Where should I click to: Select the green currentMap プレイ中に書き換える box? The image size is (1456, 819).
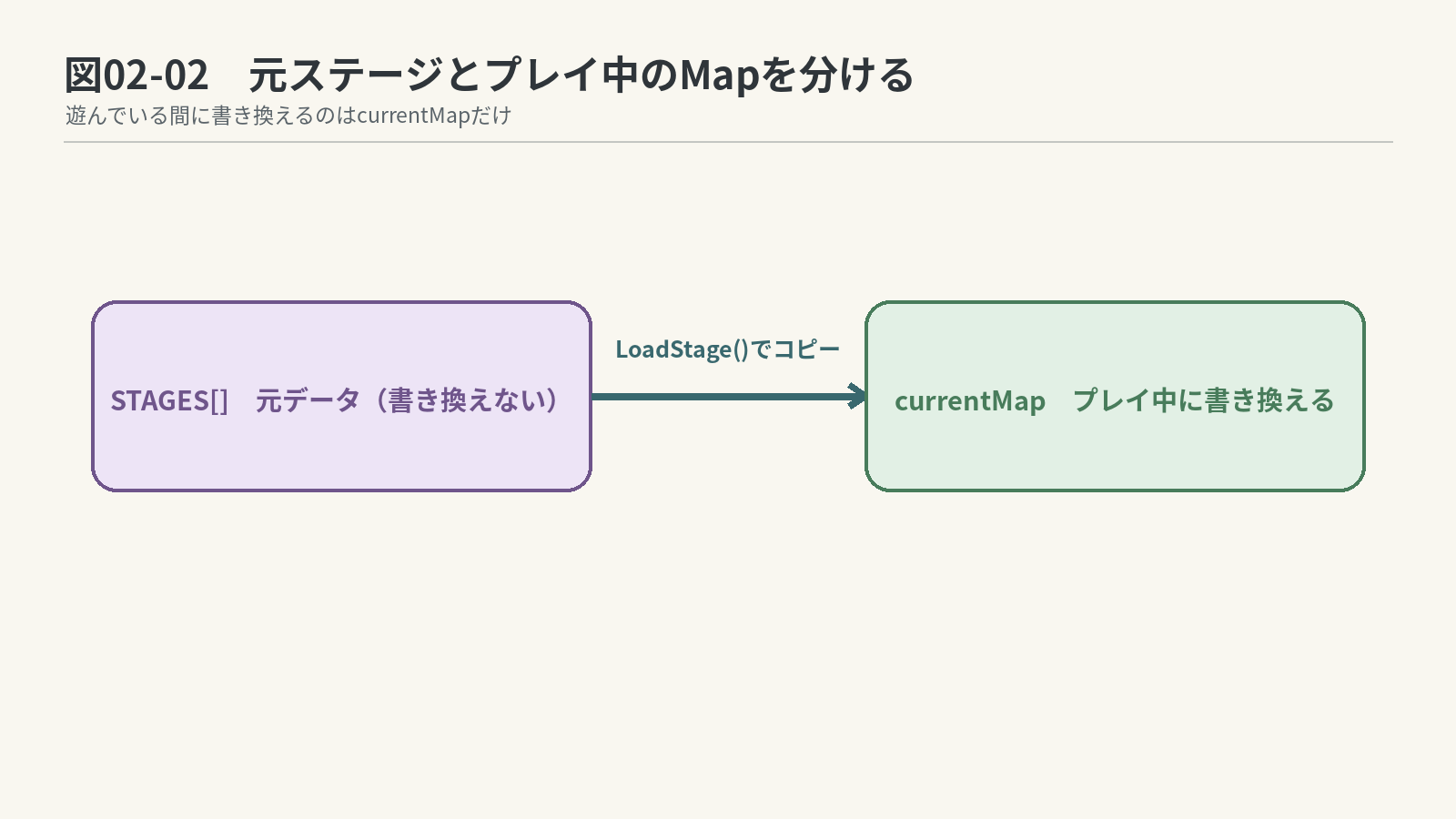coord(1115,396)
